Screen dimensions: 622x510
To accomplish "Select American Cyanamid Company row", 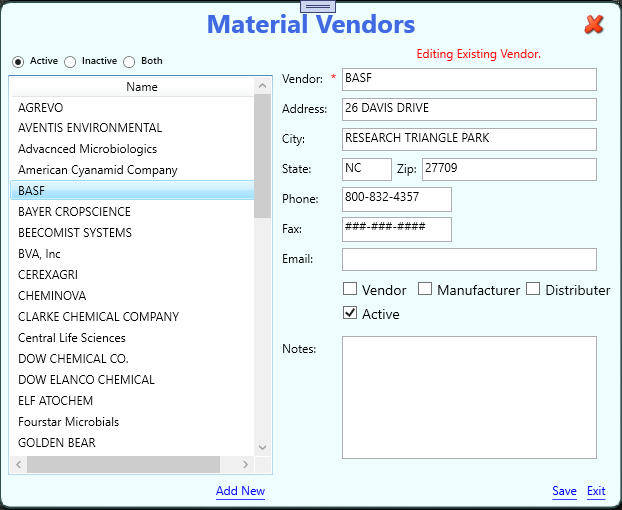I will (132, 170).
